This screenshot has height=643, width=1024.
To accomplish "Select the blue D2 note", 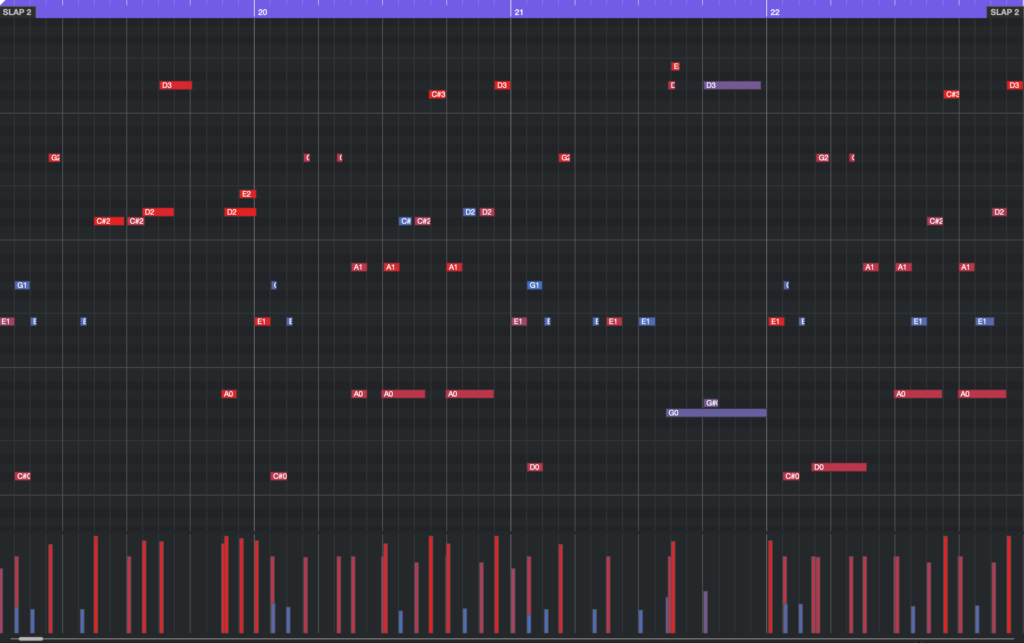I will [469, 212].
